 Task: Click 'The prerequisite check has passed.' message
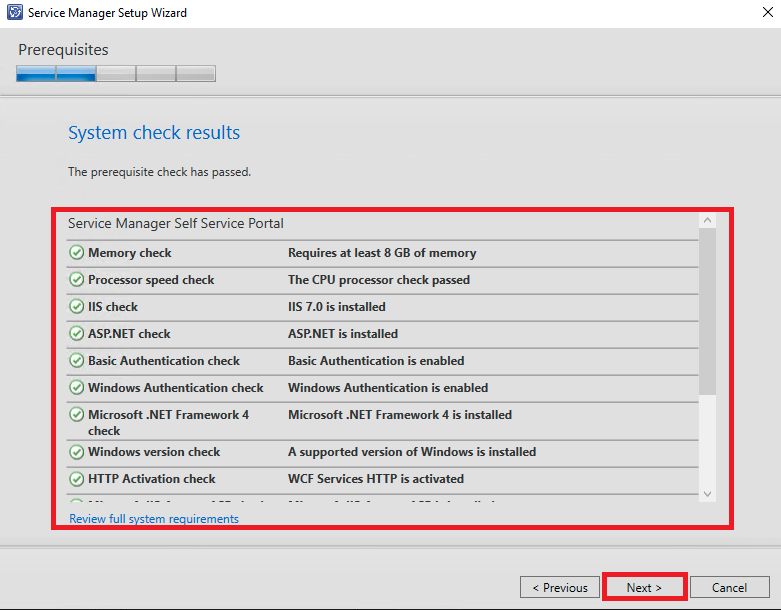(x=159, y=172)
